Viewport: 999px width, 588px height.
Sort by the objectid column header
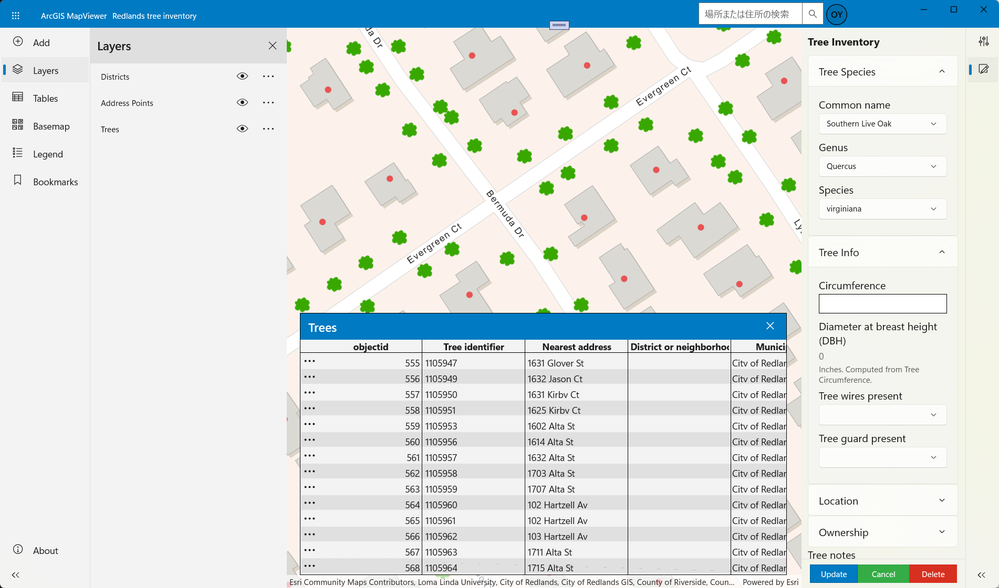[361, 347]
